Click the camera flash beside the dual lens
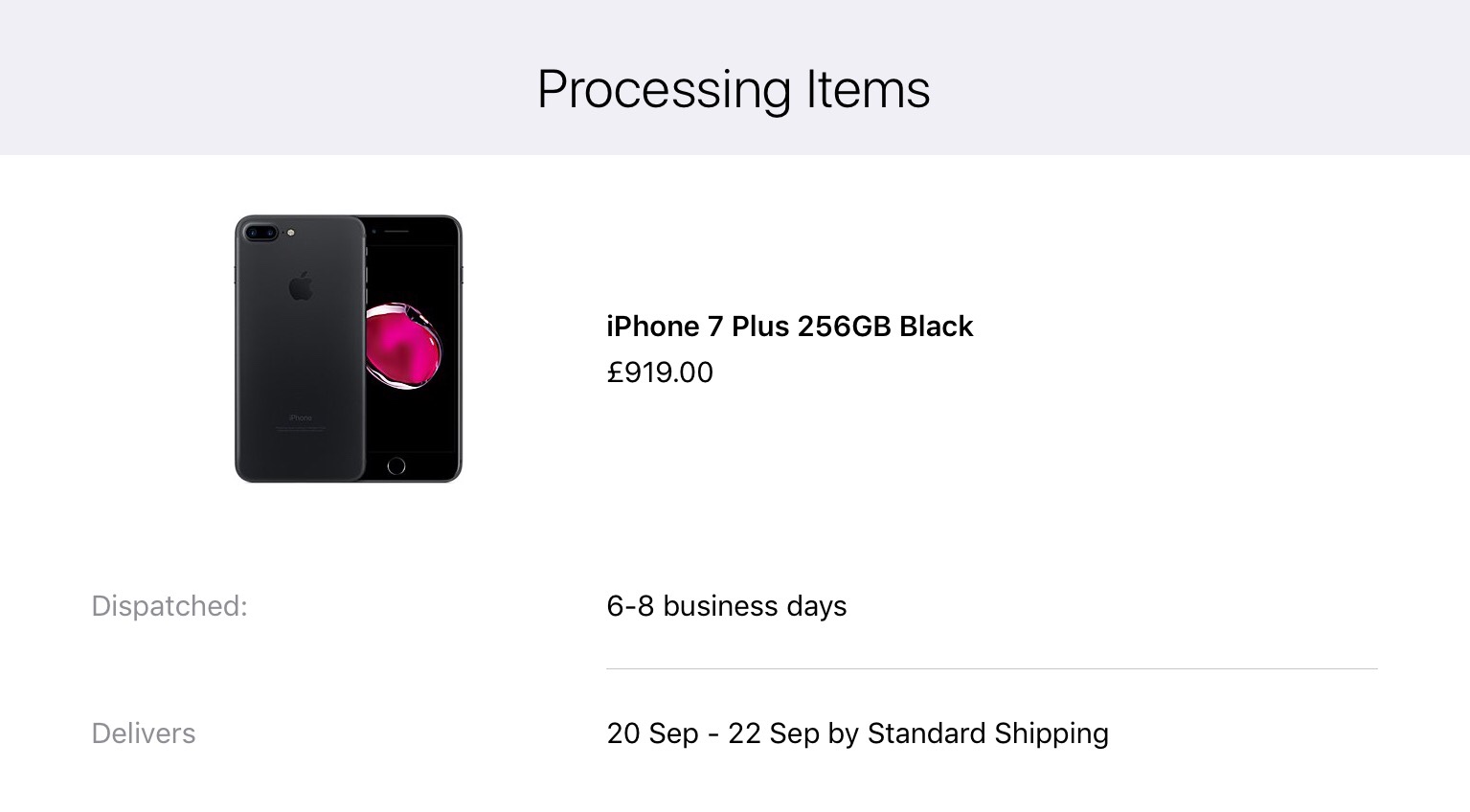1470x812 pixels. pos(290,233)
